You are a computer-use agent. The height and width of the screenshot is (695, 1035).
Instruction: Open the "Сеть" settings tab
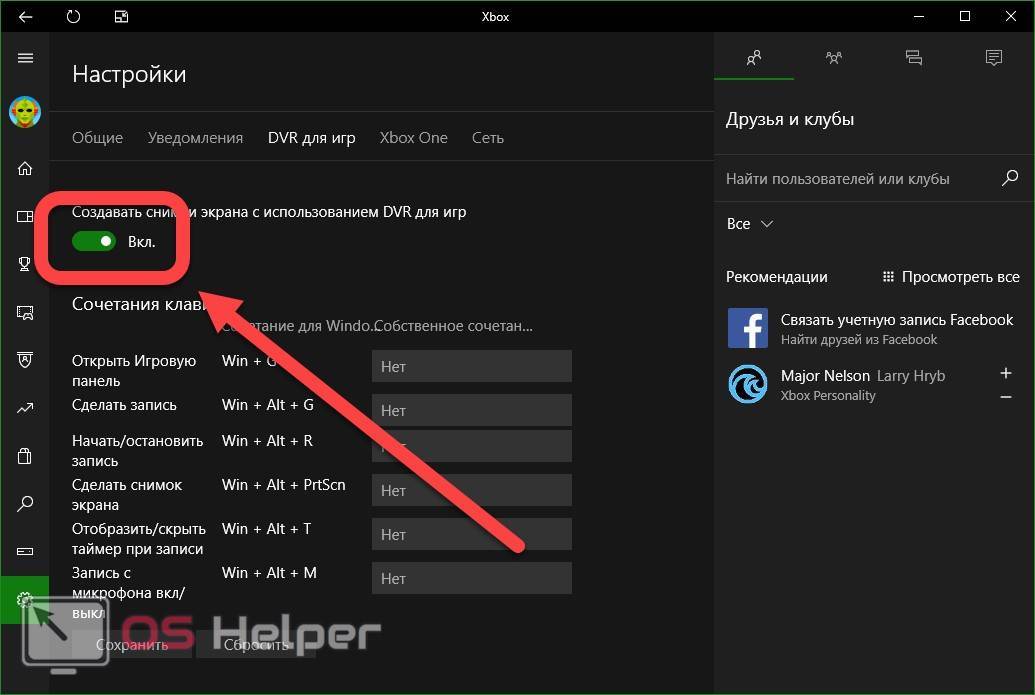pos(488,138)
